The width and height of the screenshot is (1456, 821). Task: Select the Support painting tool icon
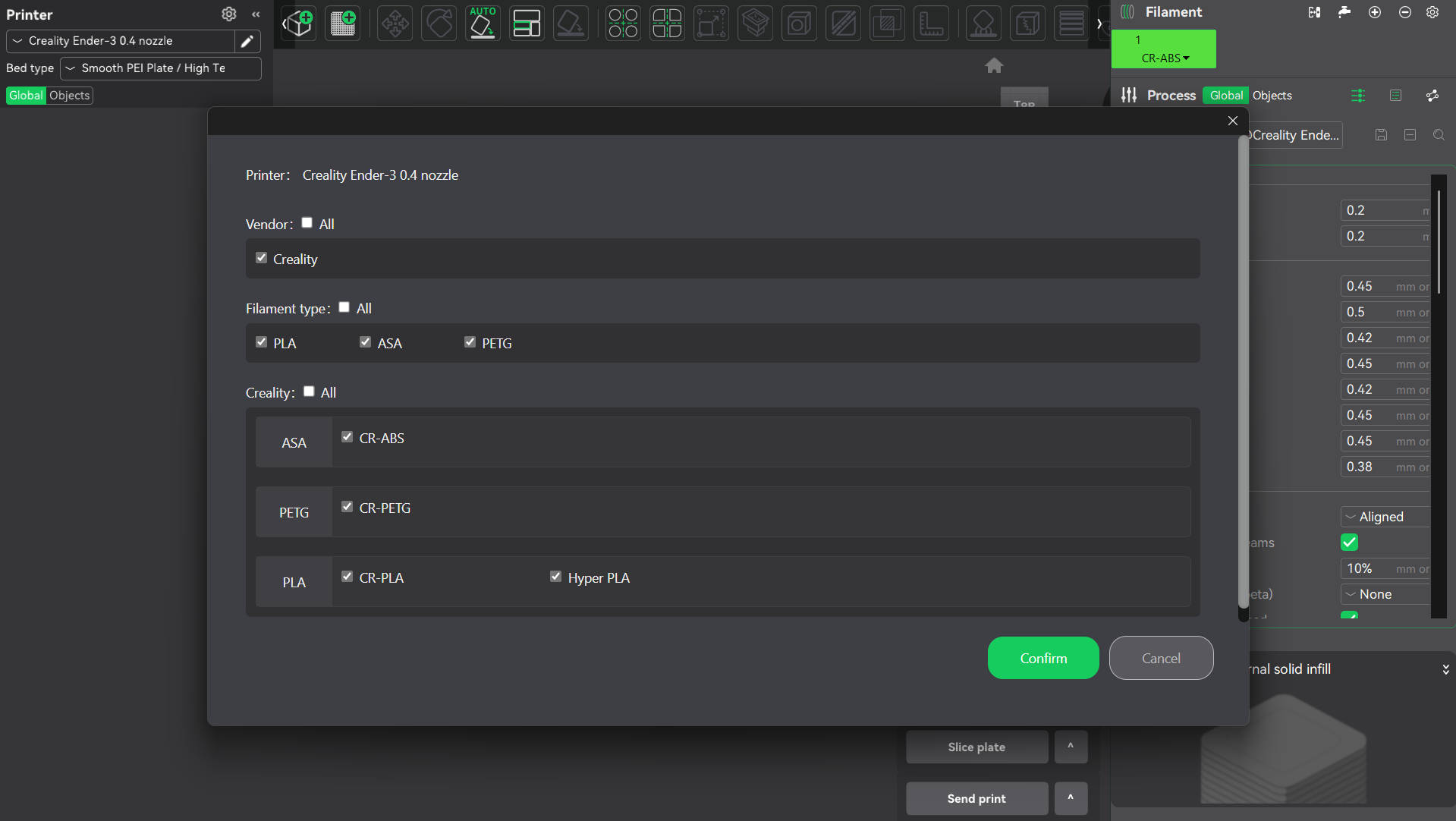(983, 24)
